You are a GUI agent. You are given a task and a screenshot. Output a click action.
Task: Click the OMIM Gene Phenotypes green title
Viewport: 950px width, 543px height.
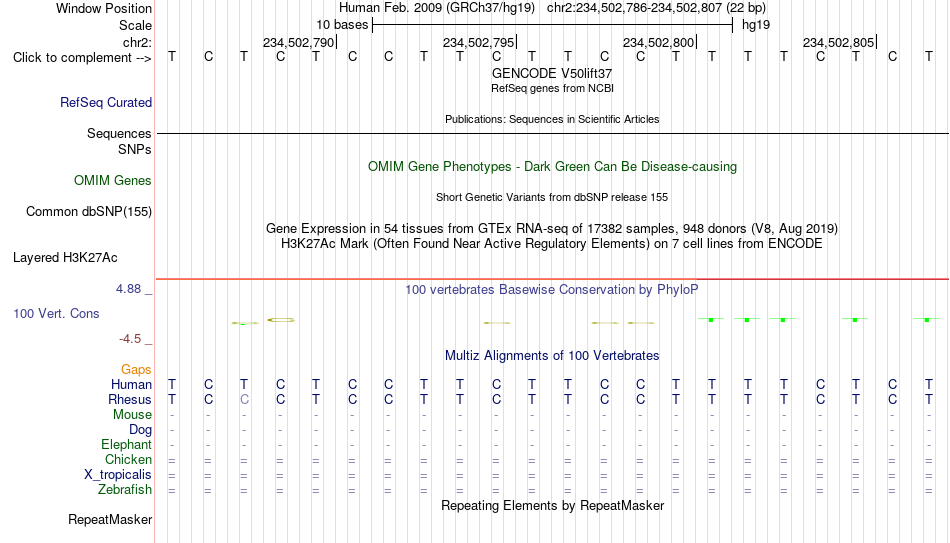pyautogui.click(x=552, y=167)
